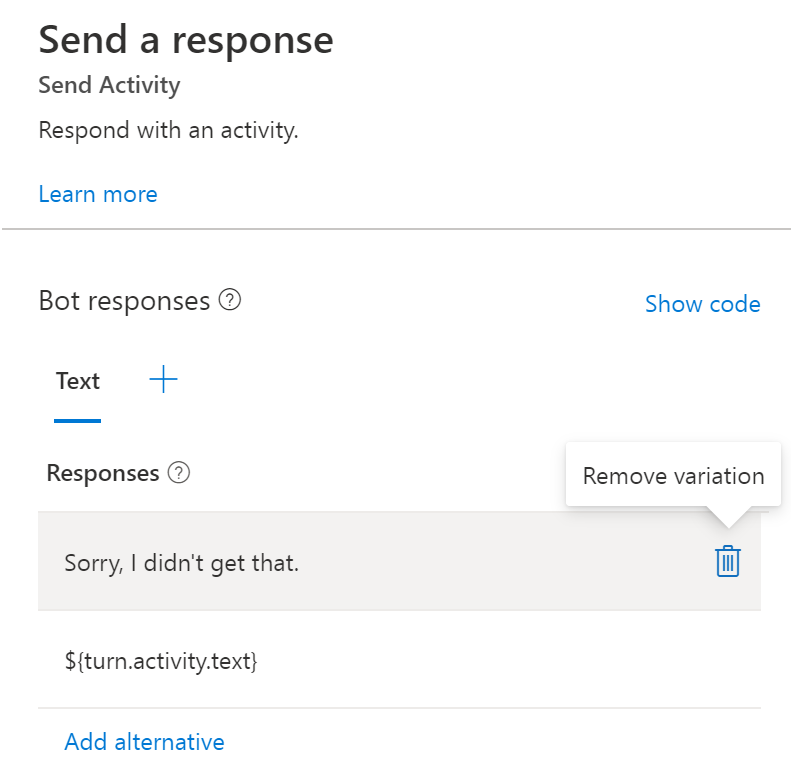This screenshot has width=791, height=780.
Task: Edit the ${turn.activity.text} response row
Action: [x=161, y=660]
